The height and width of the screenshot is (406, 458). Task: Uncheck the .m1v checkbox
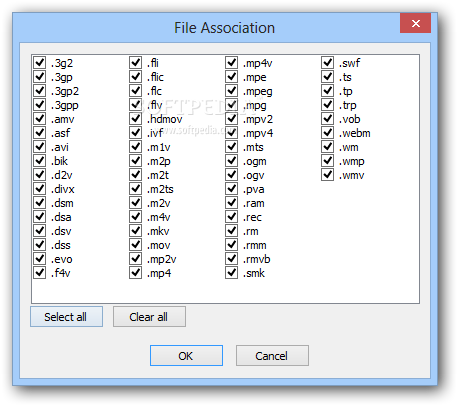(136, 147)
